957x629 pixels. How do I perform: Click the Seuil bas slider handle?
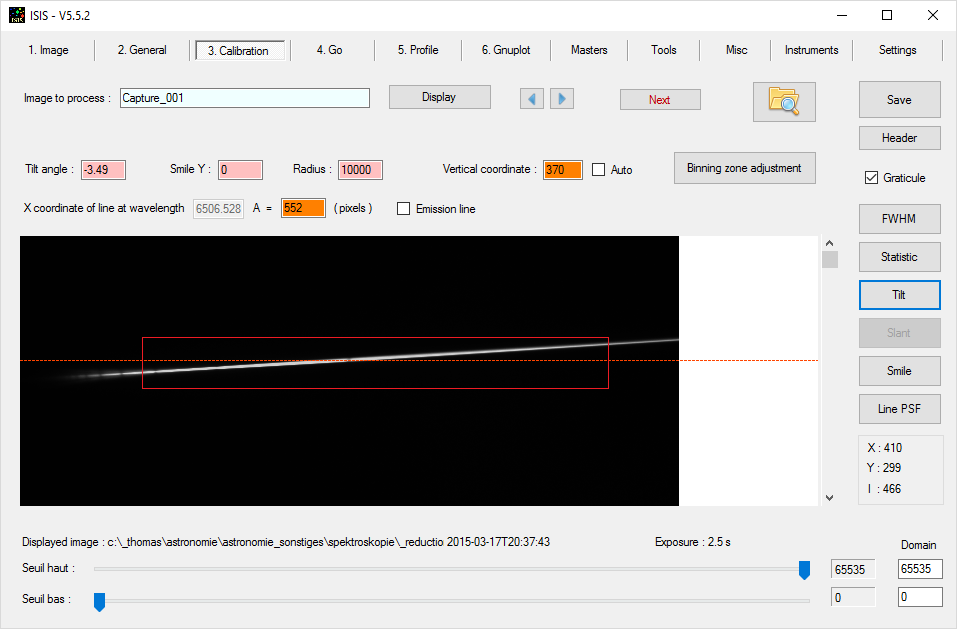(99, 601)
